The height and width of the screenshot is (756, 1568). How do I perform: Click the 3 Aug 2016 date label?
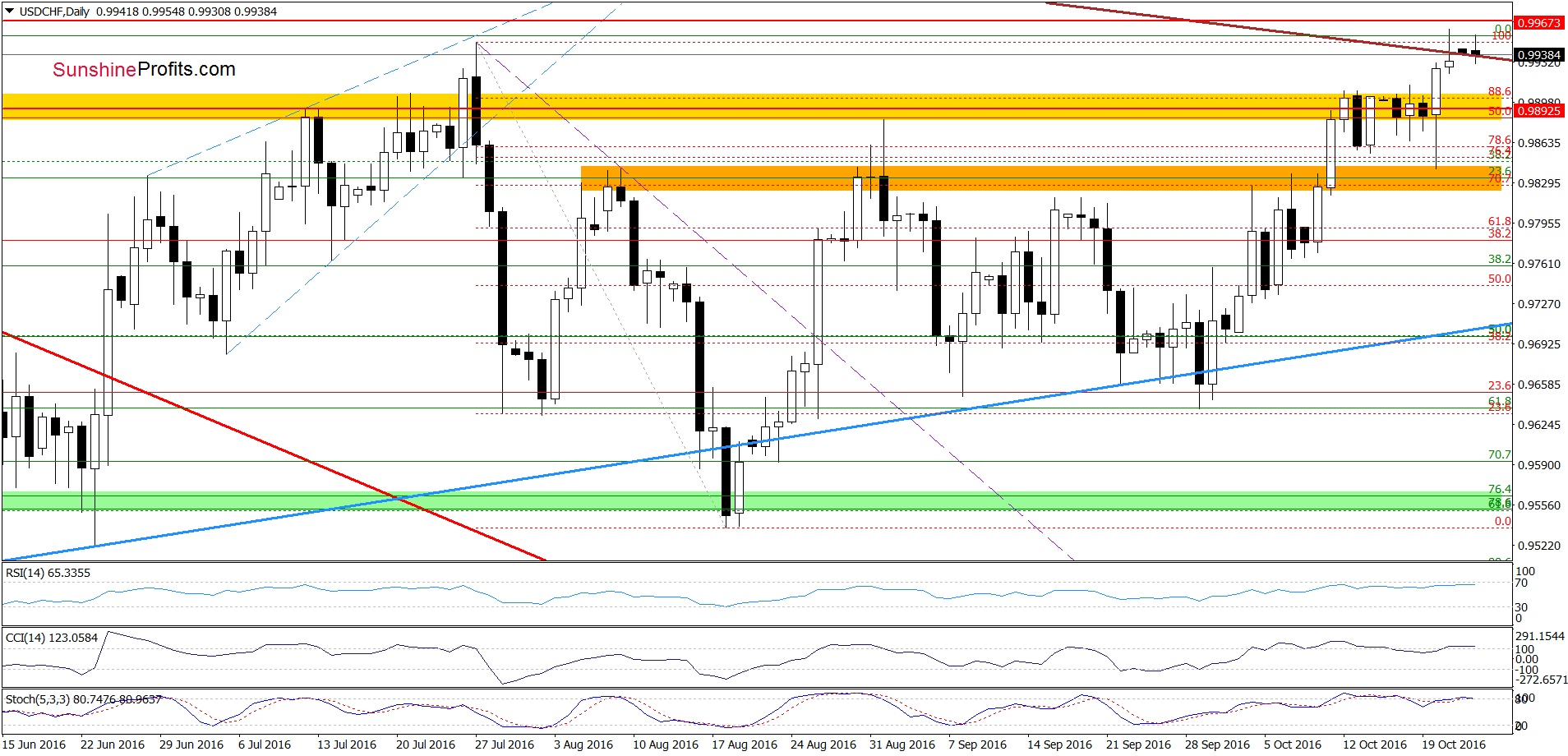pyautogui.click(x=583, y=744)
